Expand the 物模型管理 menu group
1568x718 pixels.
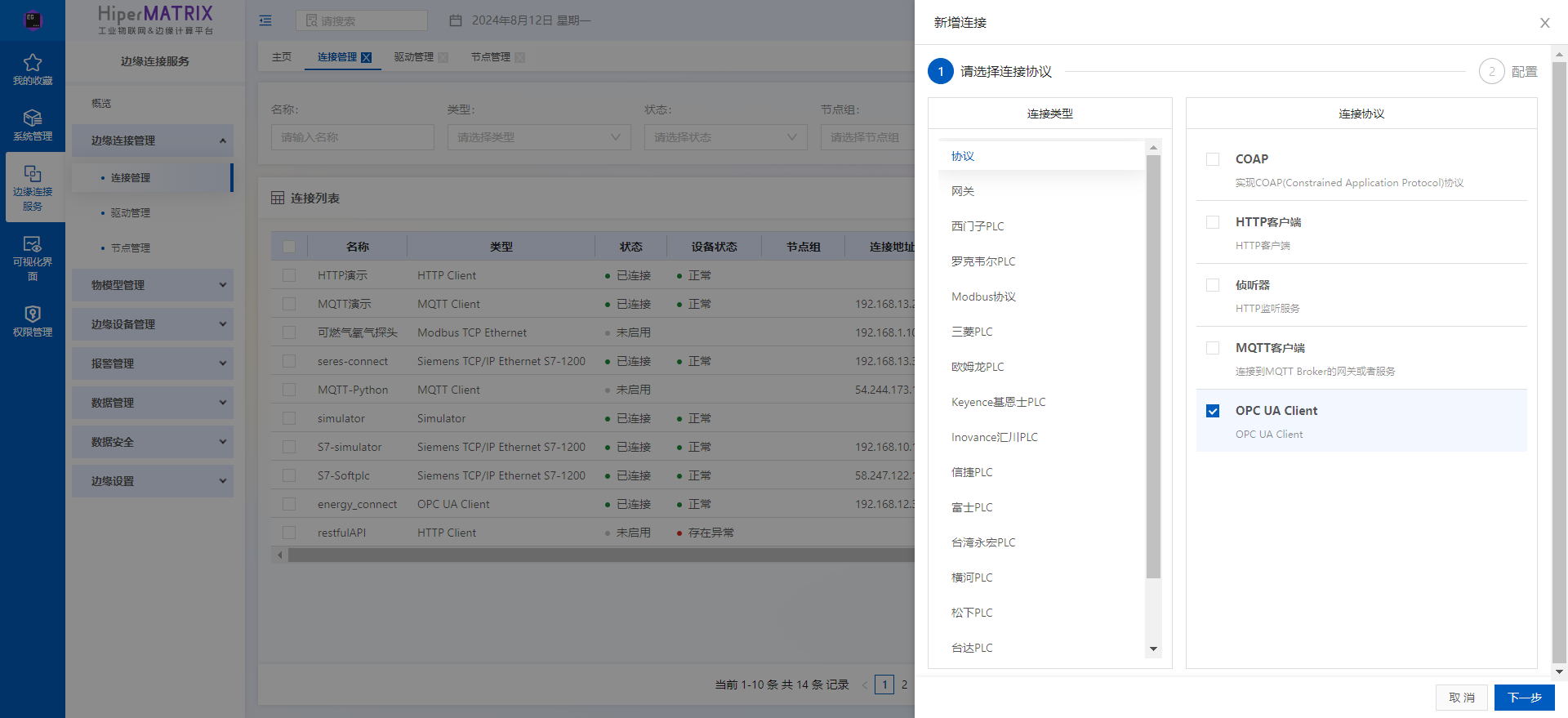point(153,285)
